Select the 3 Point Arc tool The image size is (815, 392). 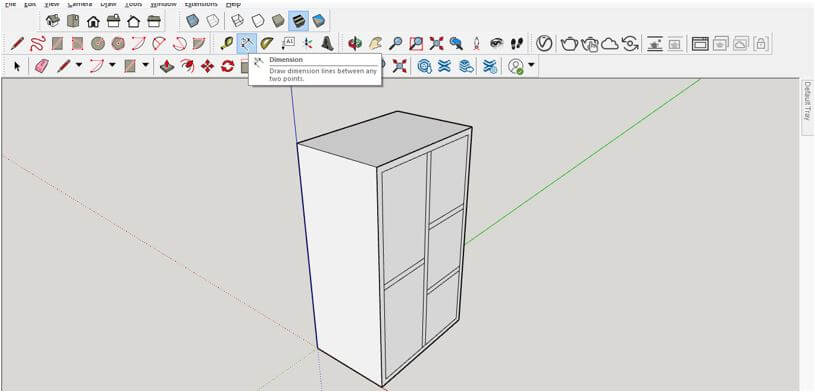click(x=179, y=43)
